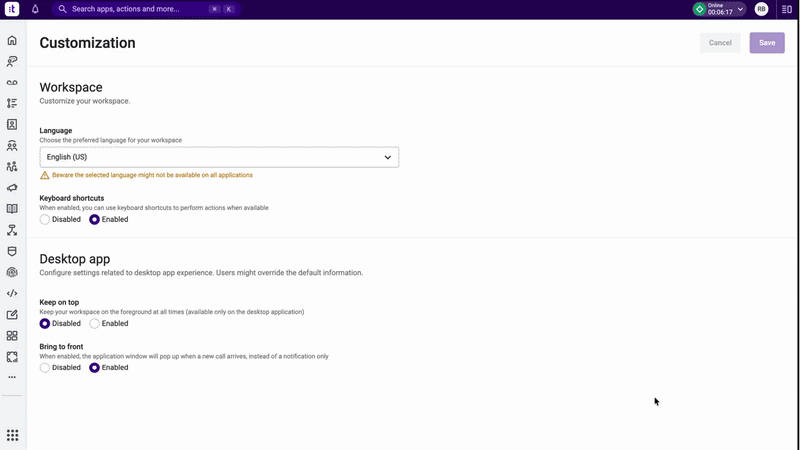Click the Save button
The height and width of the screenshot is (450, 800).
point(767,43)
